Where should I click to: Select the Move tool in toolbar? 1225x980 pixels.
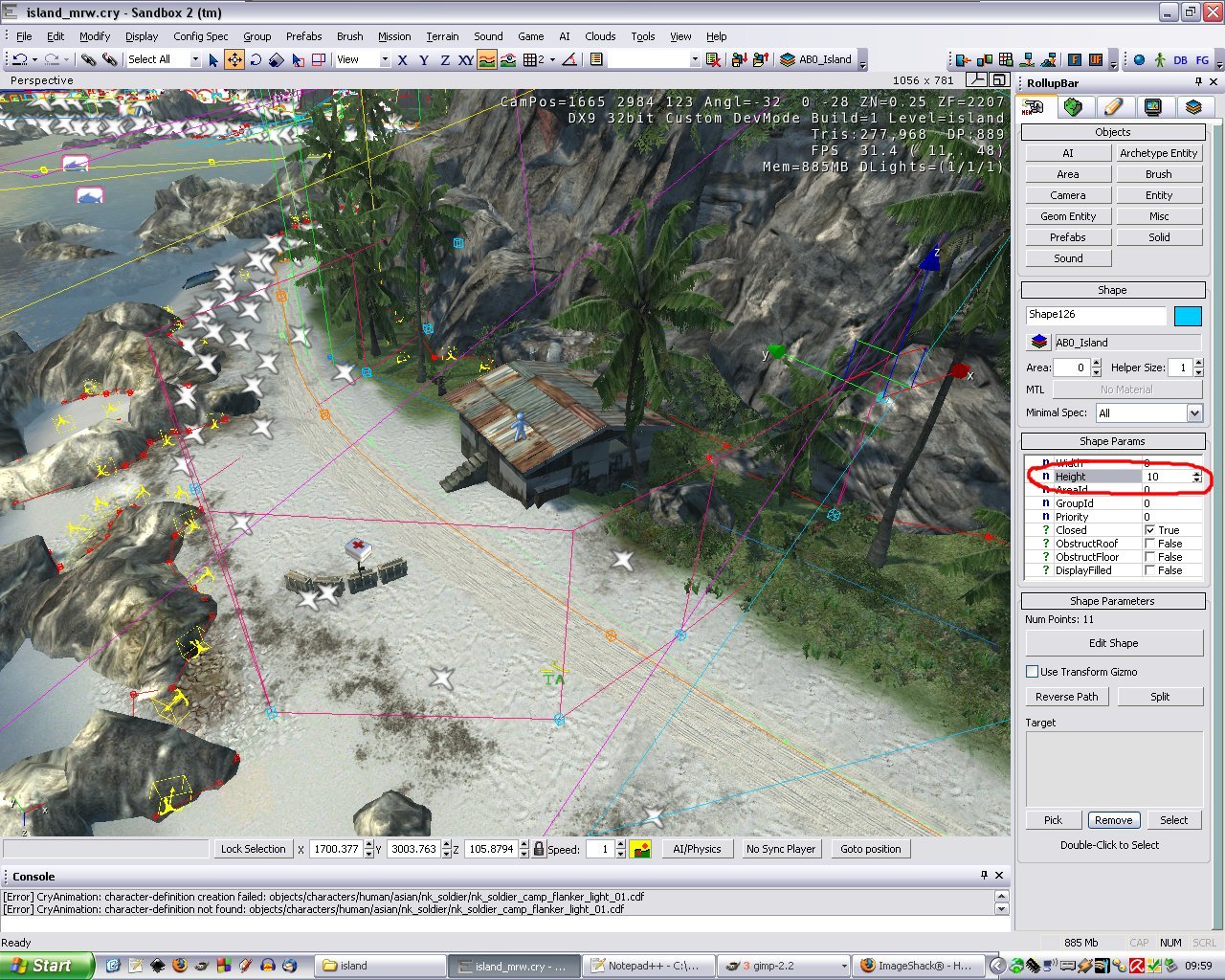[x=234, y=59]
